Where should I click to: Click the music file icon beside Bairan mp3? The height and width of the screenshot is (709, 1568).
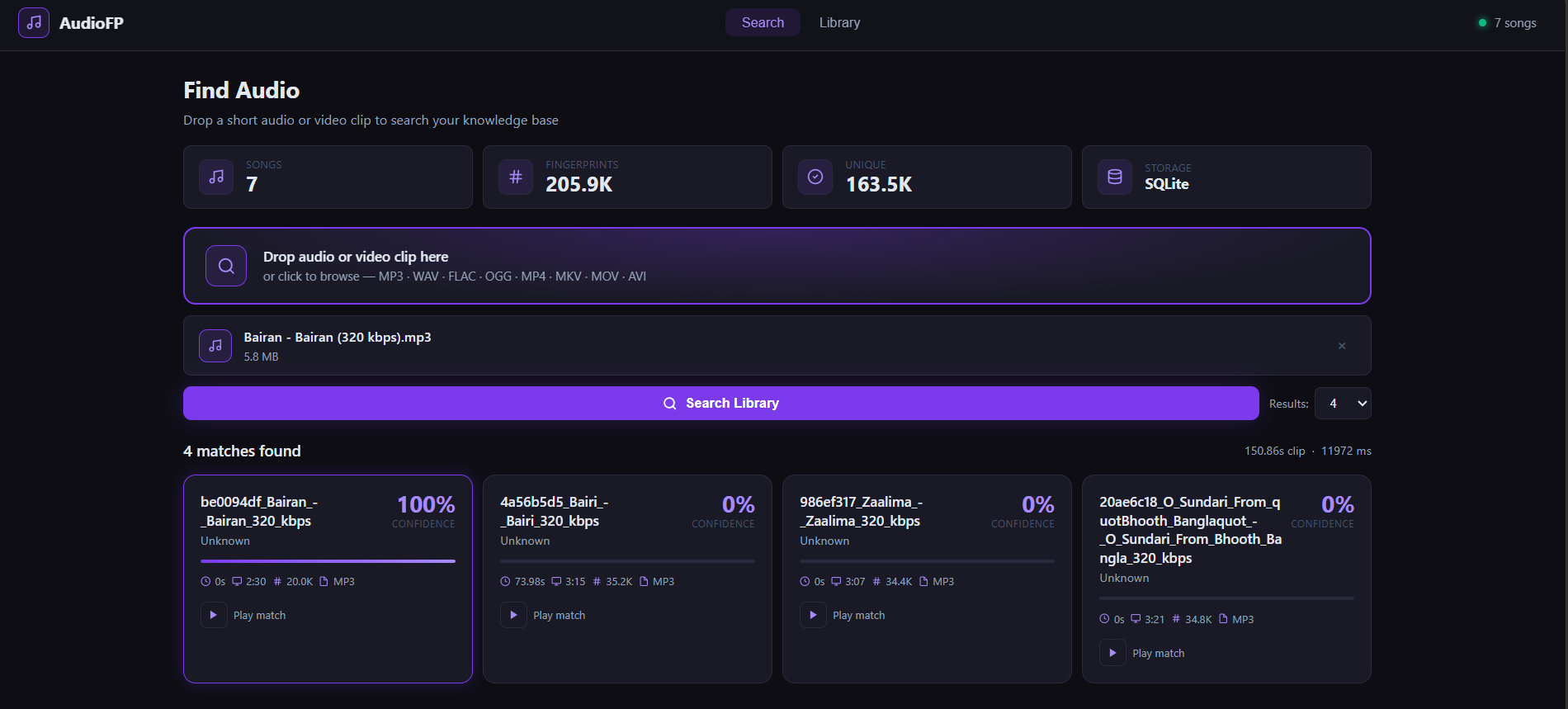pos(215,346)
